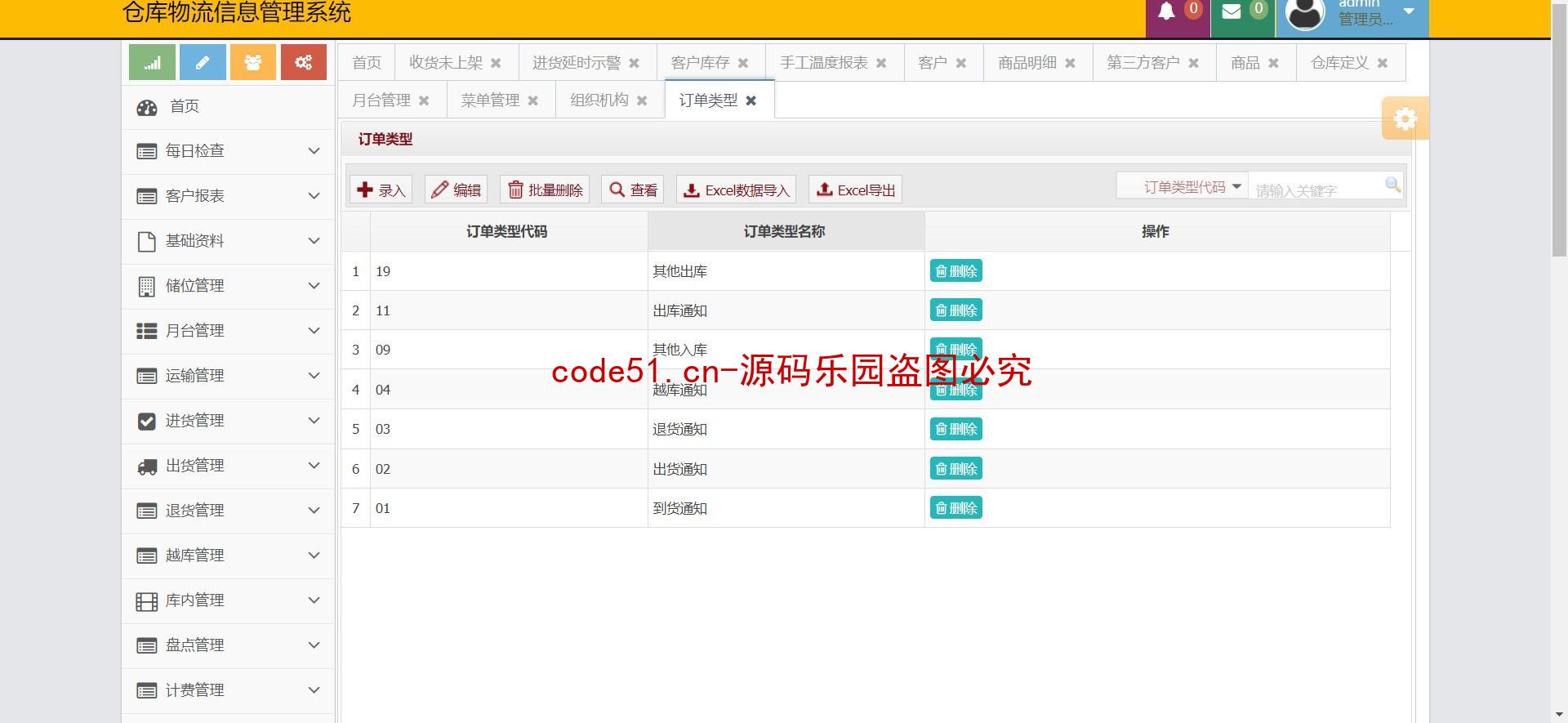Delete the 其他出库 row

coord(955,271)
